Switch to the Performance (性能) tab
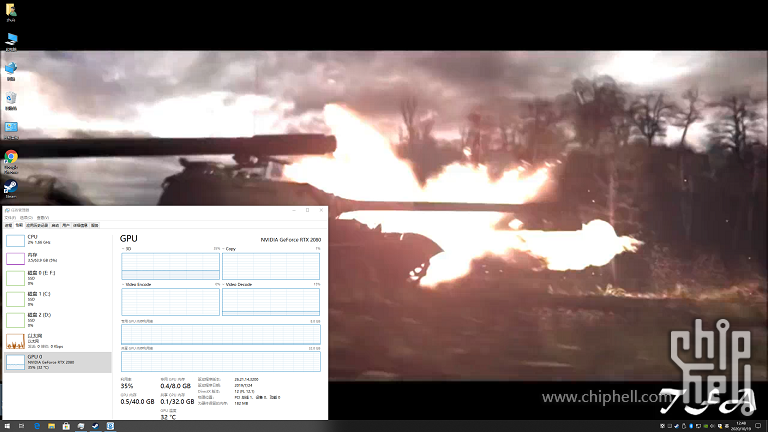768x432 pixels. coord(19,225)
